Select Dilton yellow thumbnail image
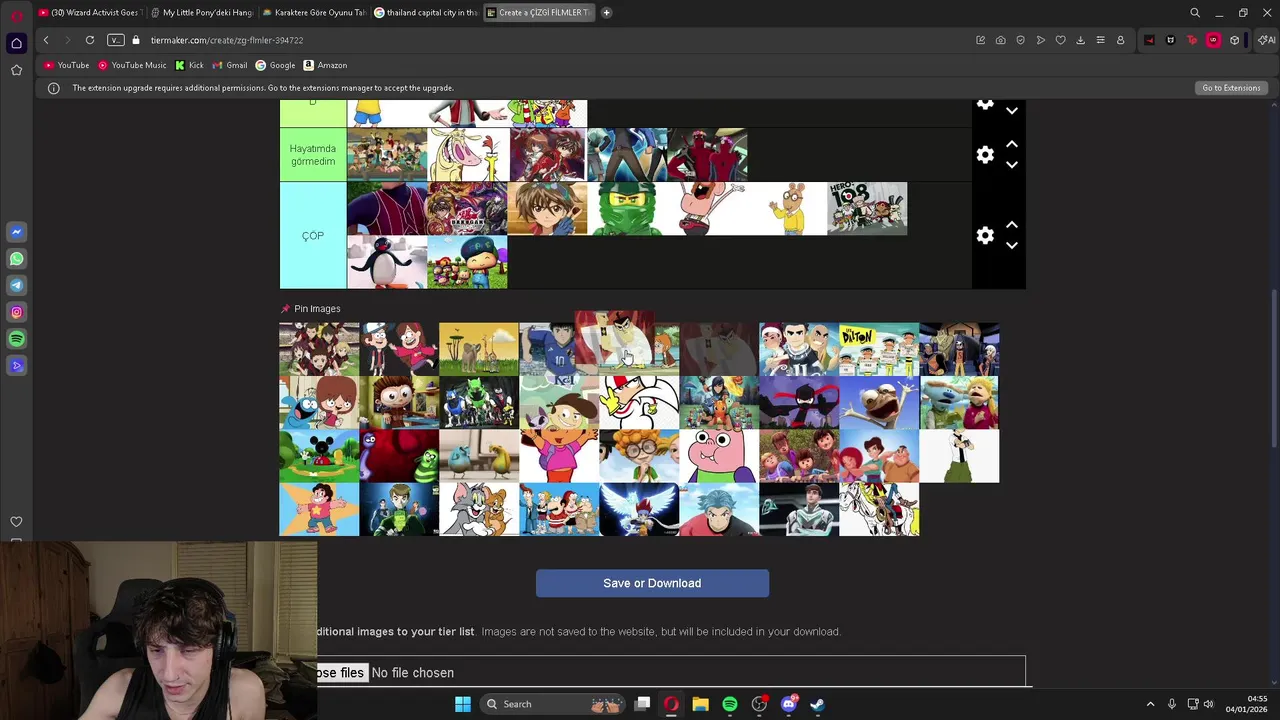Viewport: 1280px width, 720px height. coord(879,349)
